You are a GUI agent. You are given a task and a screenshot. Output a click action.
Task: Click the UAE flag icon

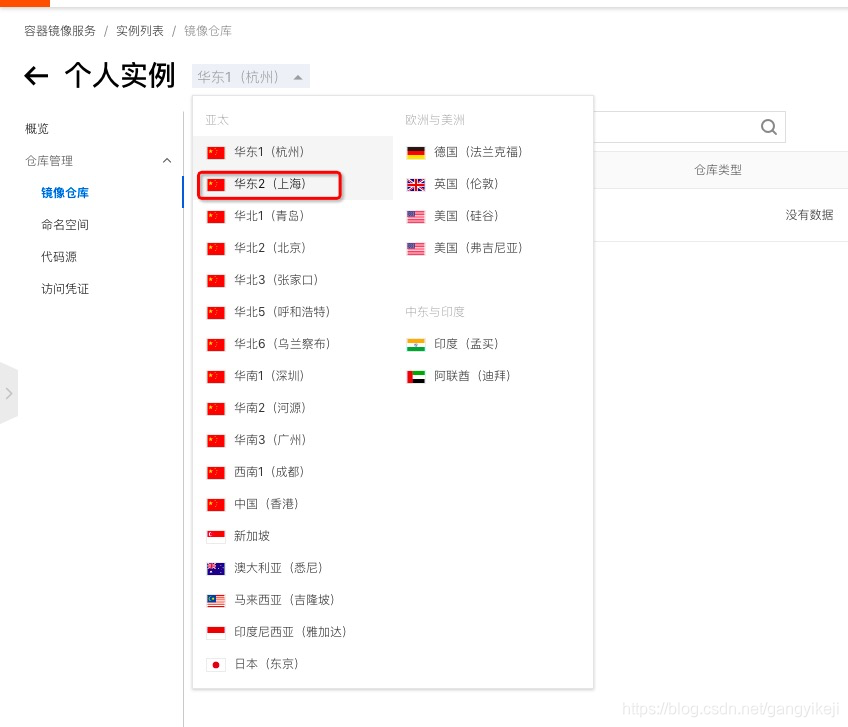click(416, 376)
